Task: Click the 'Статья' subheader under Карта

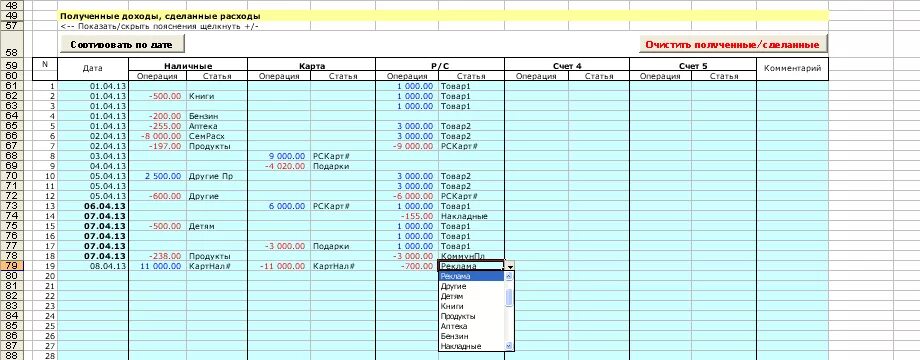Action: pos(343,76)
